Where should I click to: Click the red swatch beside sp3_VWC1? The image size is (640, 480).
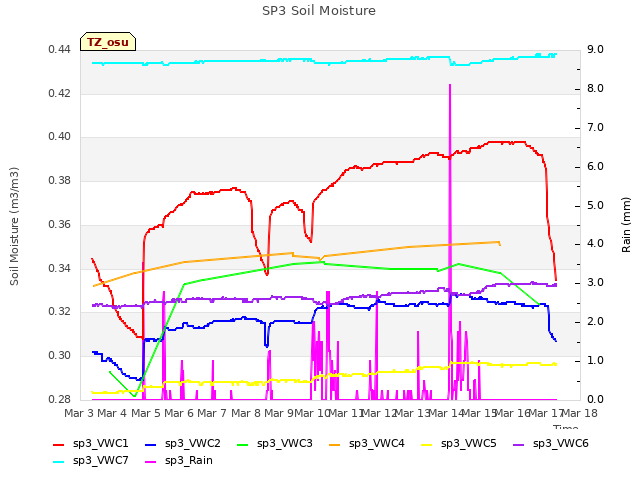point(59,444)
